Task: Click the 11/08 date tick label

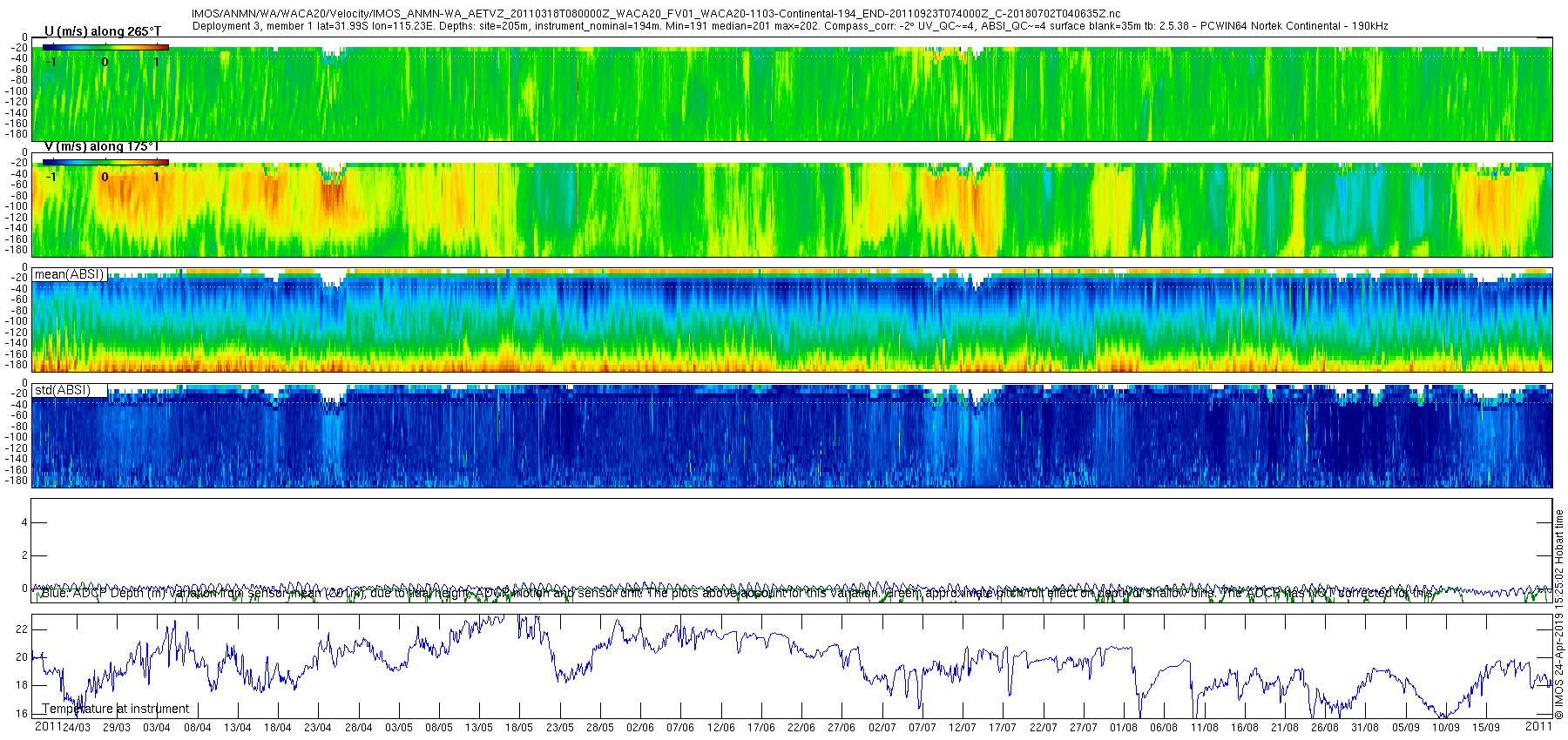Action: click(1205, 728)
